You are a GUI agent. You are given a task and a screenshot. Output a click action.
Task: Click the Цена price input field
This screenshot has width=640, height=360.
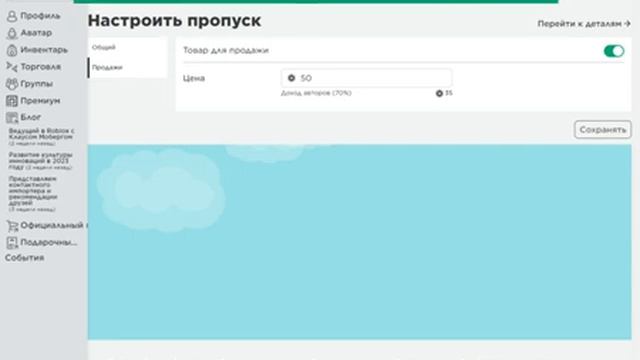[x=366, y=78]
